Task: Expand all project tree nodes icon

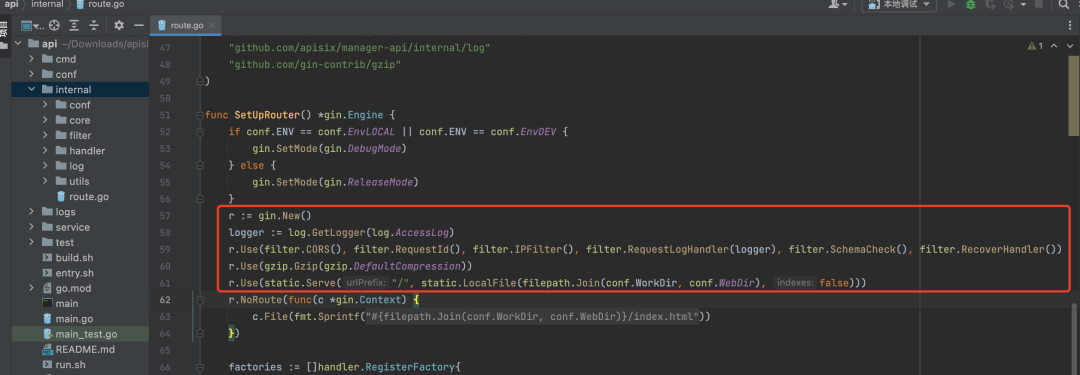Action: coord(74,26)
